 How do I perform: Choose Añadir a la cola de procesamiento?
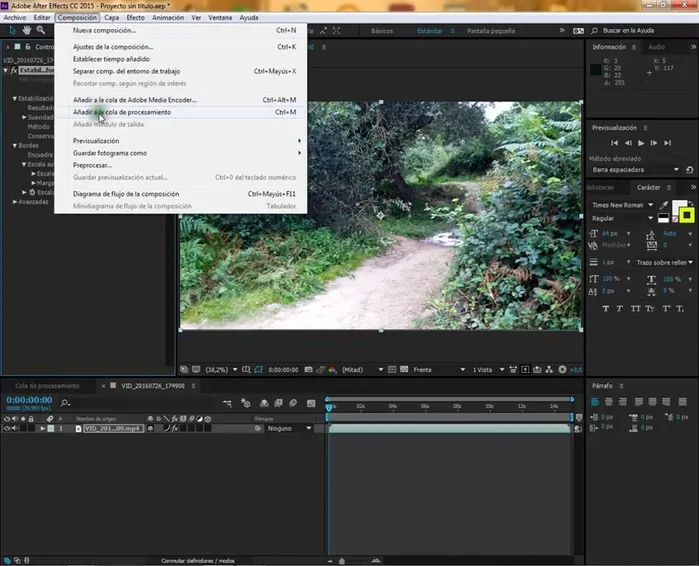(x=181, y=112)
